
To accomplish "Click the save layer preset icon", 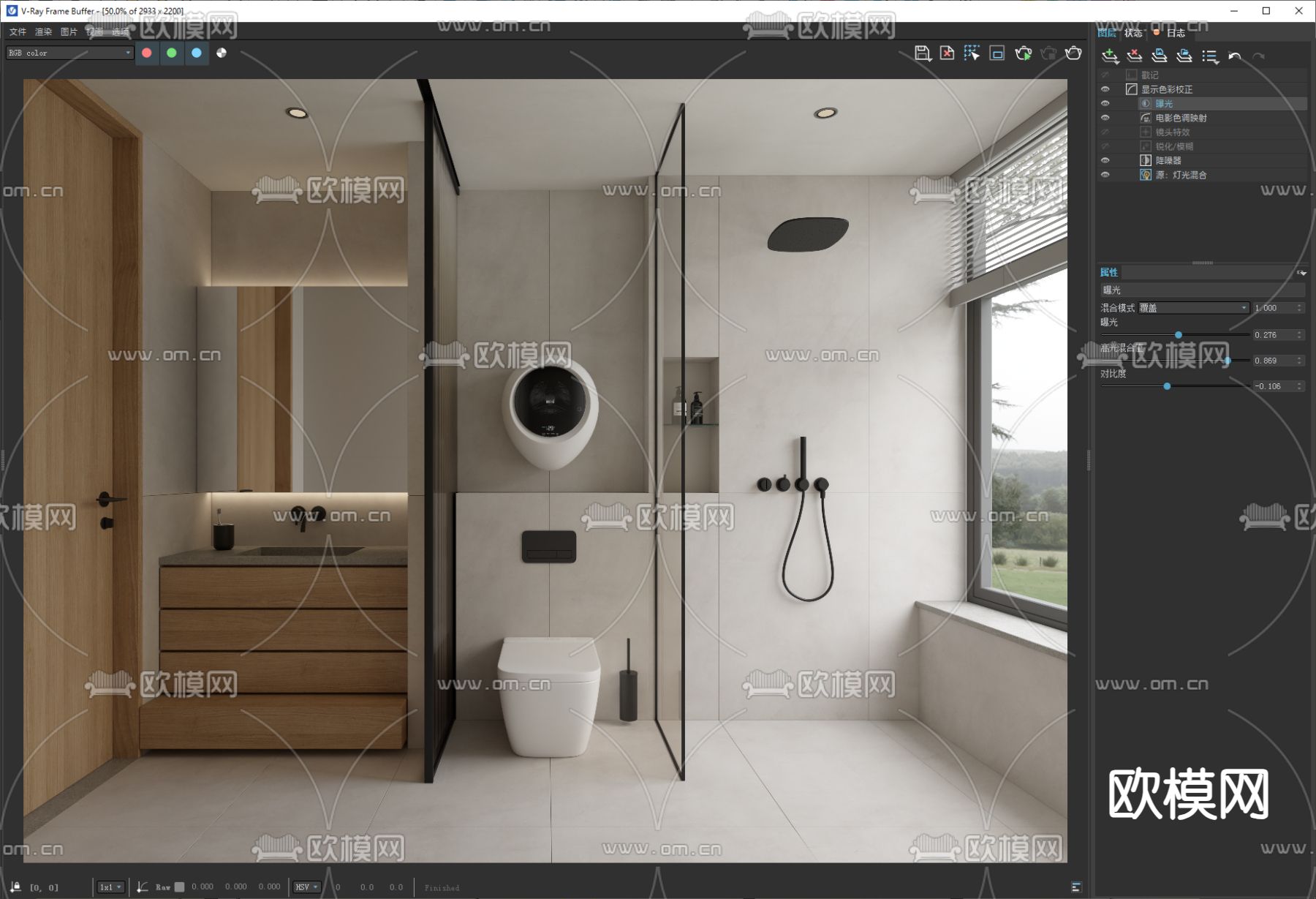I will [1160, 56].
